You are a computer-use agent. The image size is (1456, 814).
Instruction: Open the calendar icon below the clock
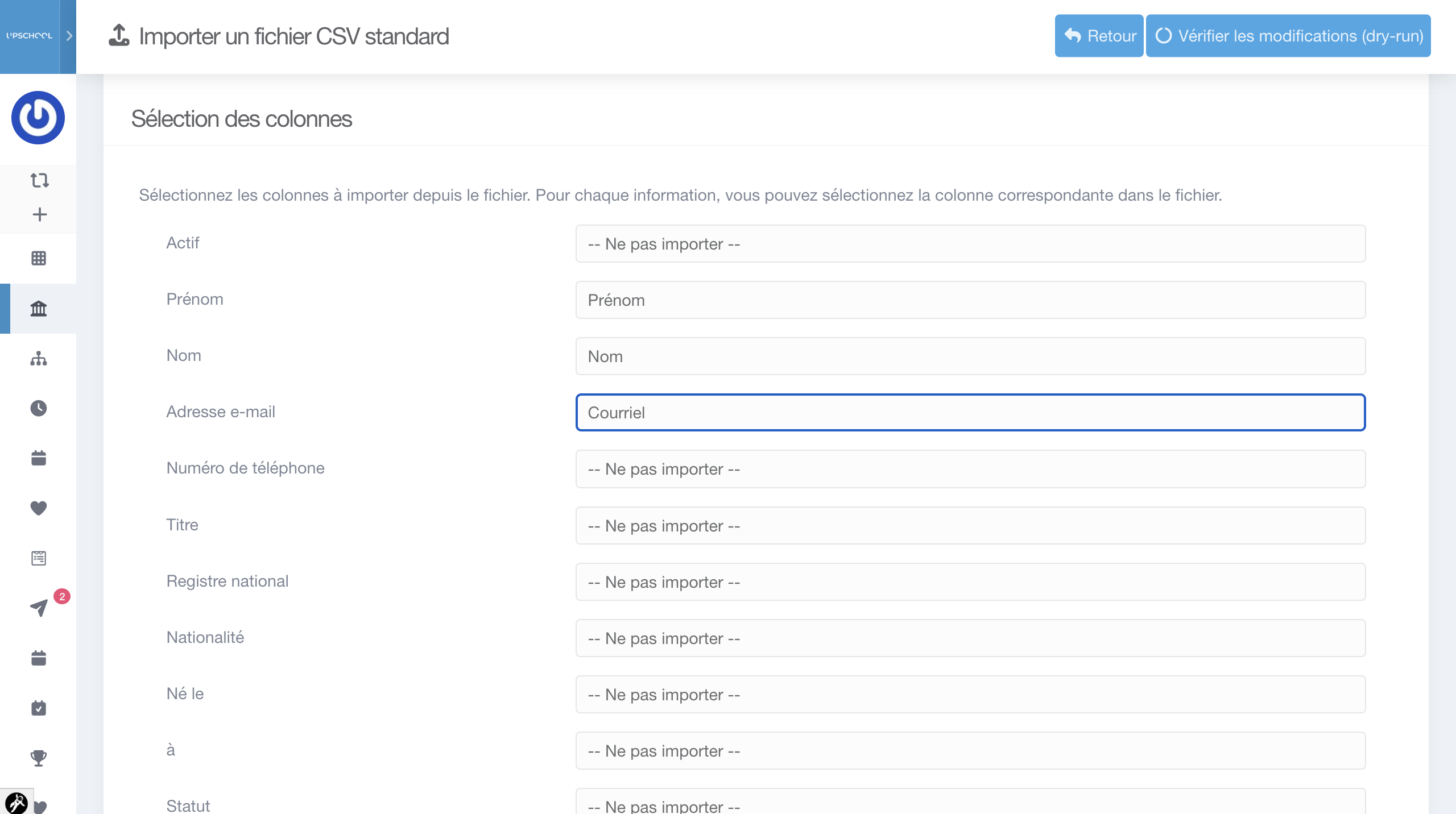pyautogui.click(x=39, y=458)
